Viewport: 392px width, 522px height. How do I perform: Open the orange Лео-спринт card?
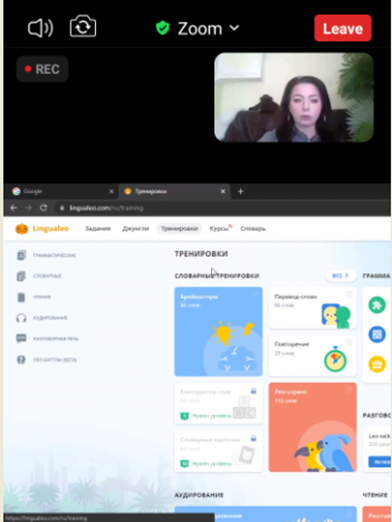313,427
